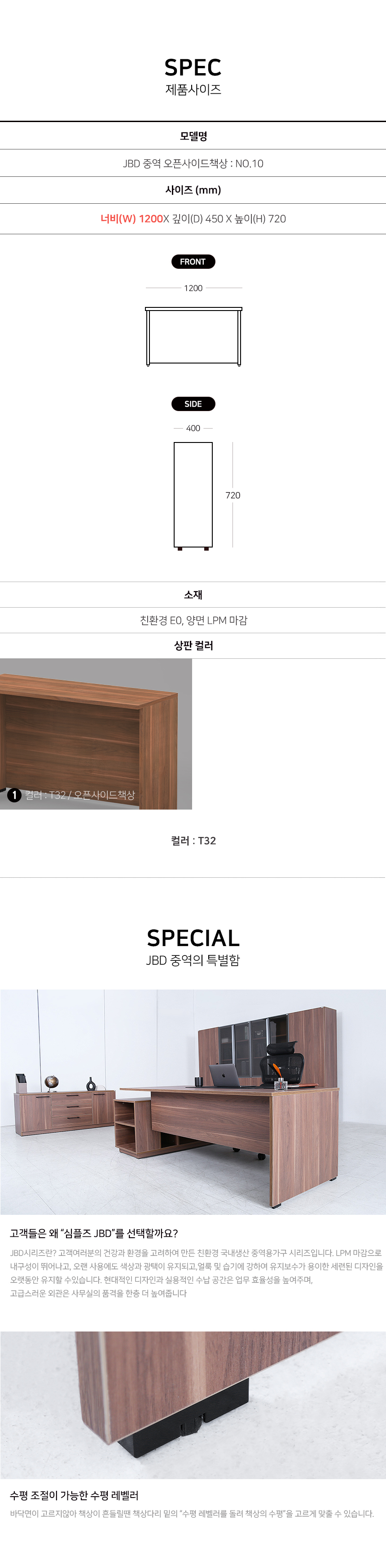386x1568 pixels.
Task: Click the black SIDE label badge
Action: (193, 404)
